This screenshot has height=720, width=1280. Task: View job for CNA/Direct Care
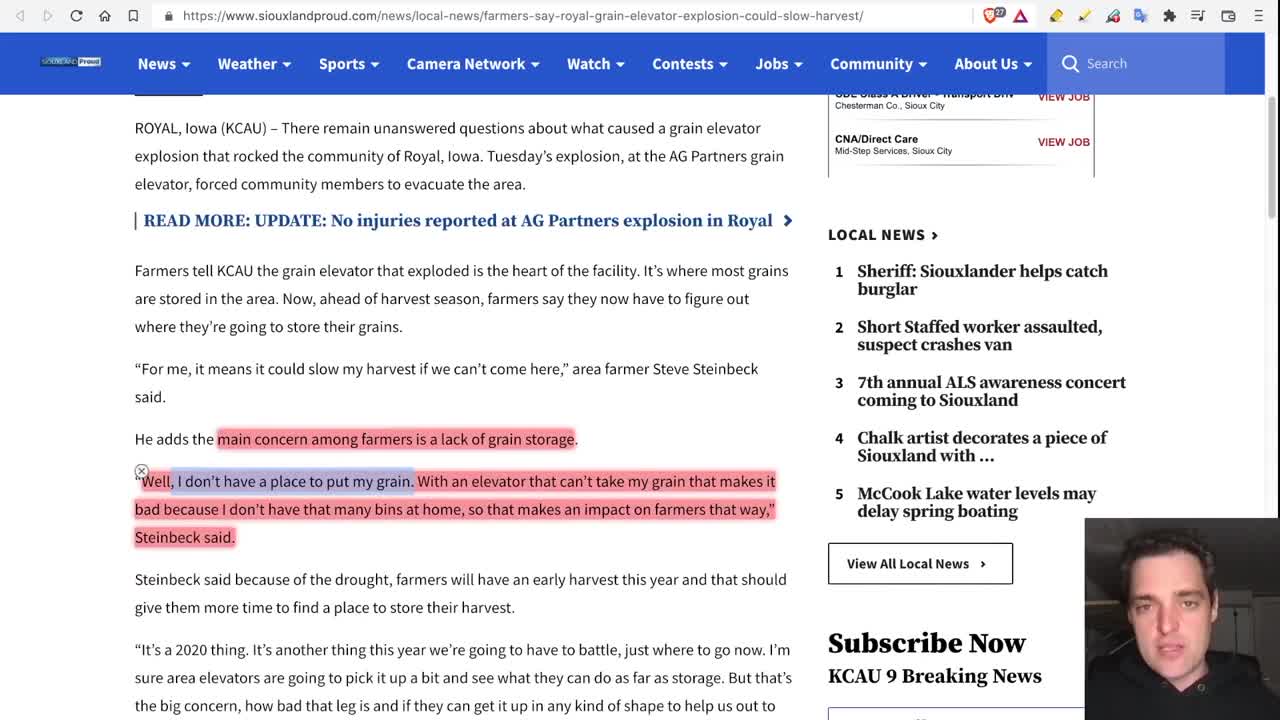point(1063,142)
